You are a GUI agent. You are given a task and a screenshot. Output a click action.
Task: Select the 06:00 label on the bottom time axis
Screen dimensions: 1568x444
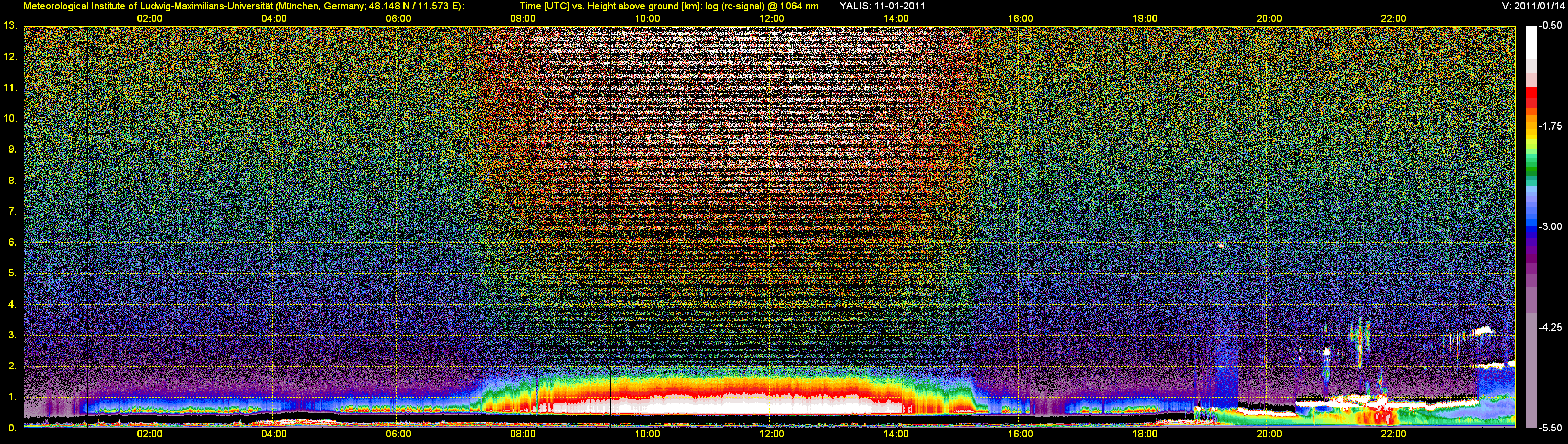[x=398, y=434]
